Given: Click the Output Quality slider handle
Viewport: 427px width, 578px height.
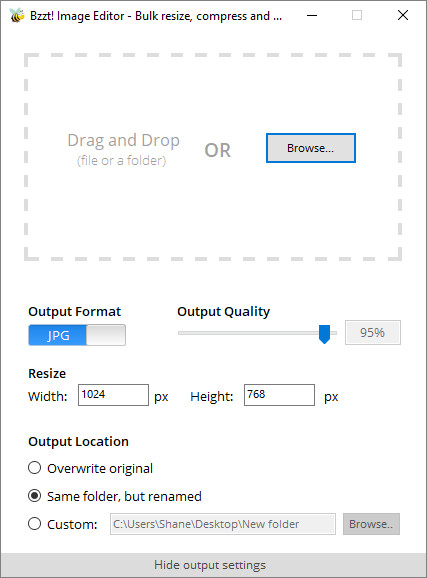Looking at the screenshot, I should [324, 334].
